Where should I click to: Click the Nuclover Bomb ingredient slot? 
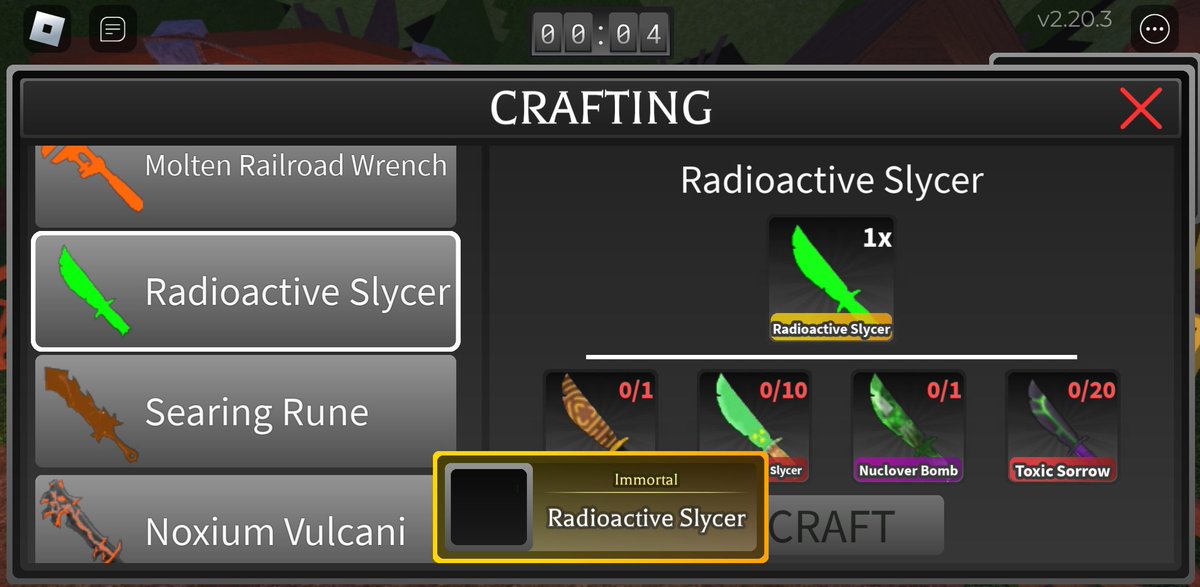pos(908,426)
